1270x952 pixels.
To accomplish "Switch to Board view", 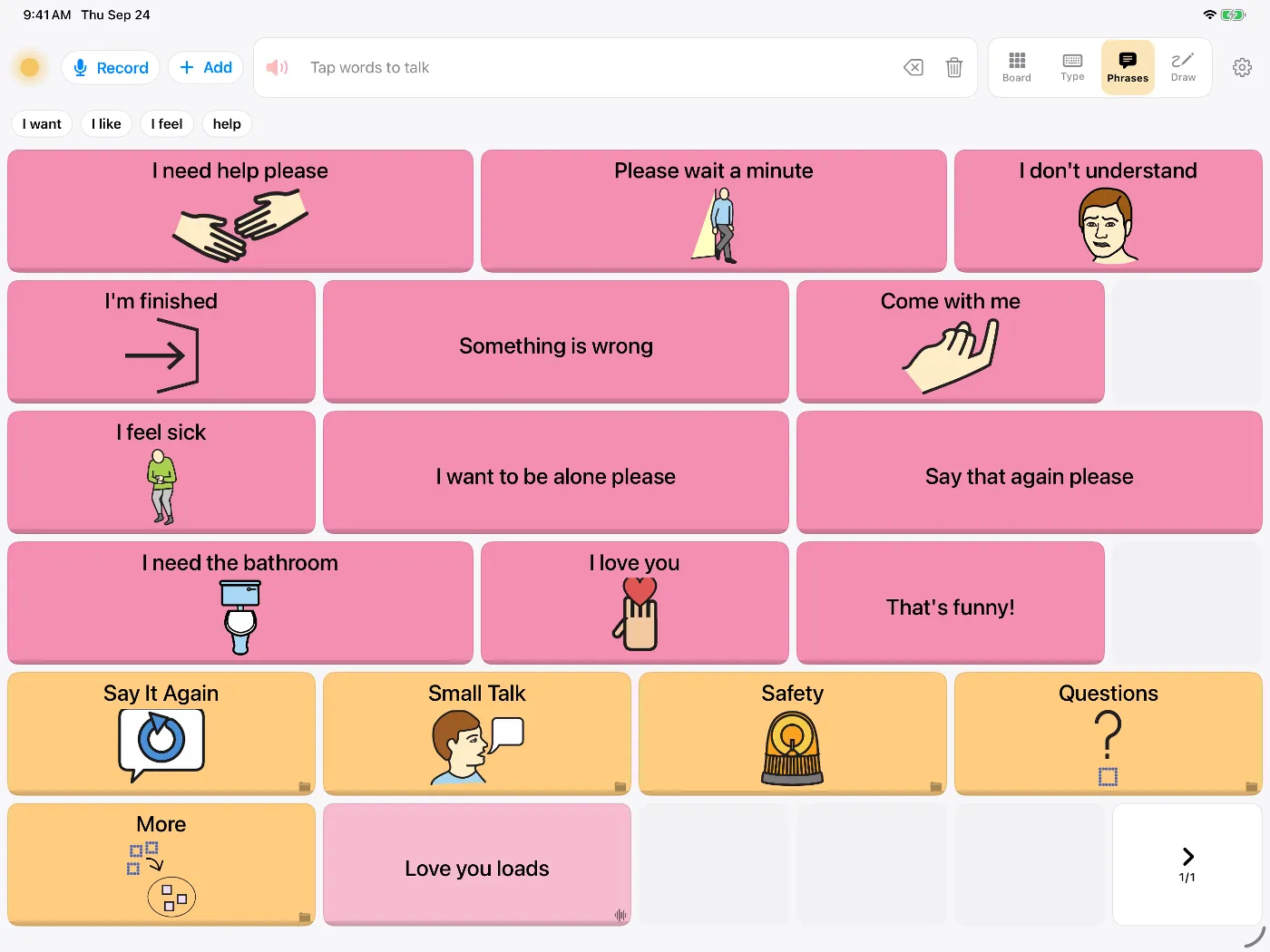I will (1017, 67).
